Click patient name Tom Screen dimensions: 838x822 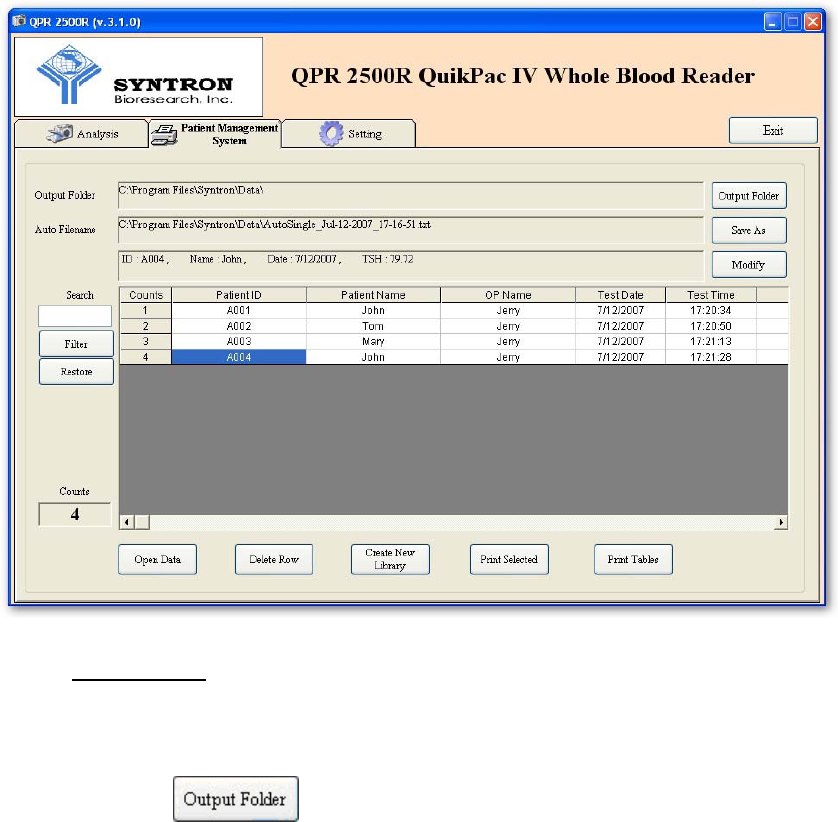[x=373, y=326]
